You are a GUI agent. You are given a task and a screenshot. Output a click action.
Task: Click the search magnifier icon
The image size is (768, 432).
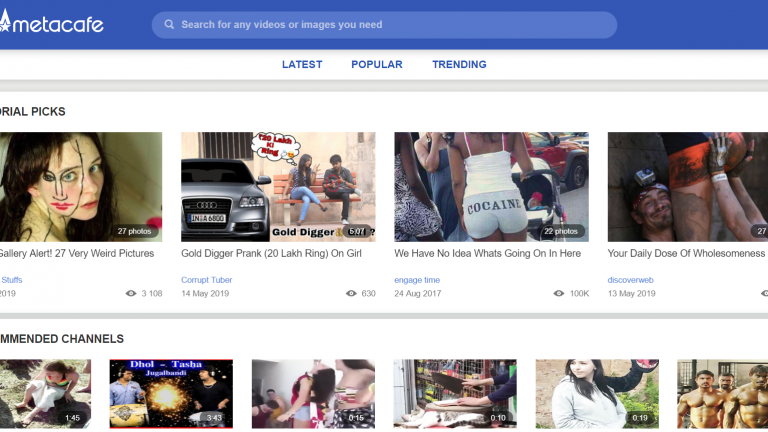(x=169, y=25)
